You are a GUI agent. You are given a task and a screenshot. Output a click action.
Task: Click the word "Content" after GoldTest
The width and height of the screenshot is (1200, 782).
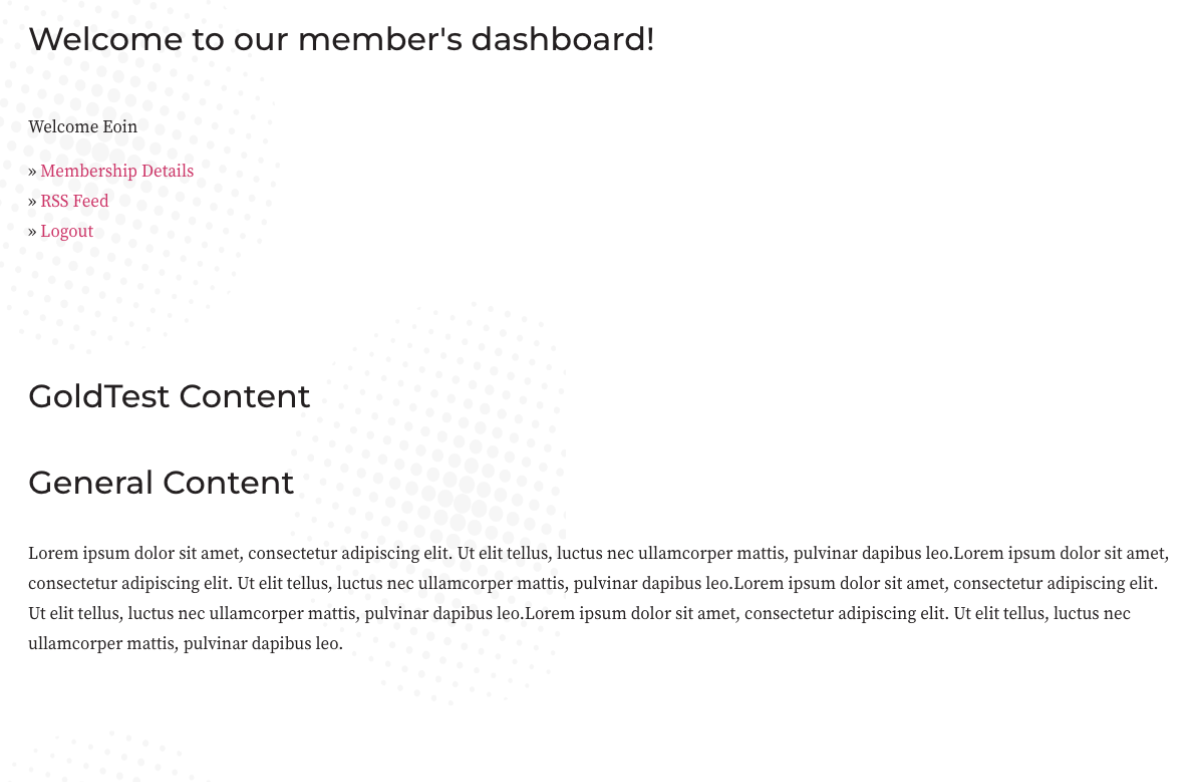tap(245, 396)
